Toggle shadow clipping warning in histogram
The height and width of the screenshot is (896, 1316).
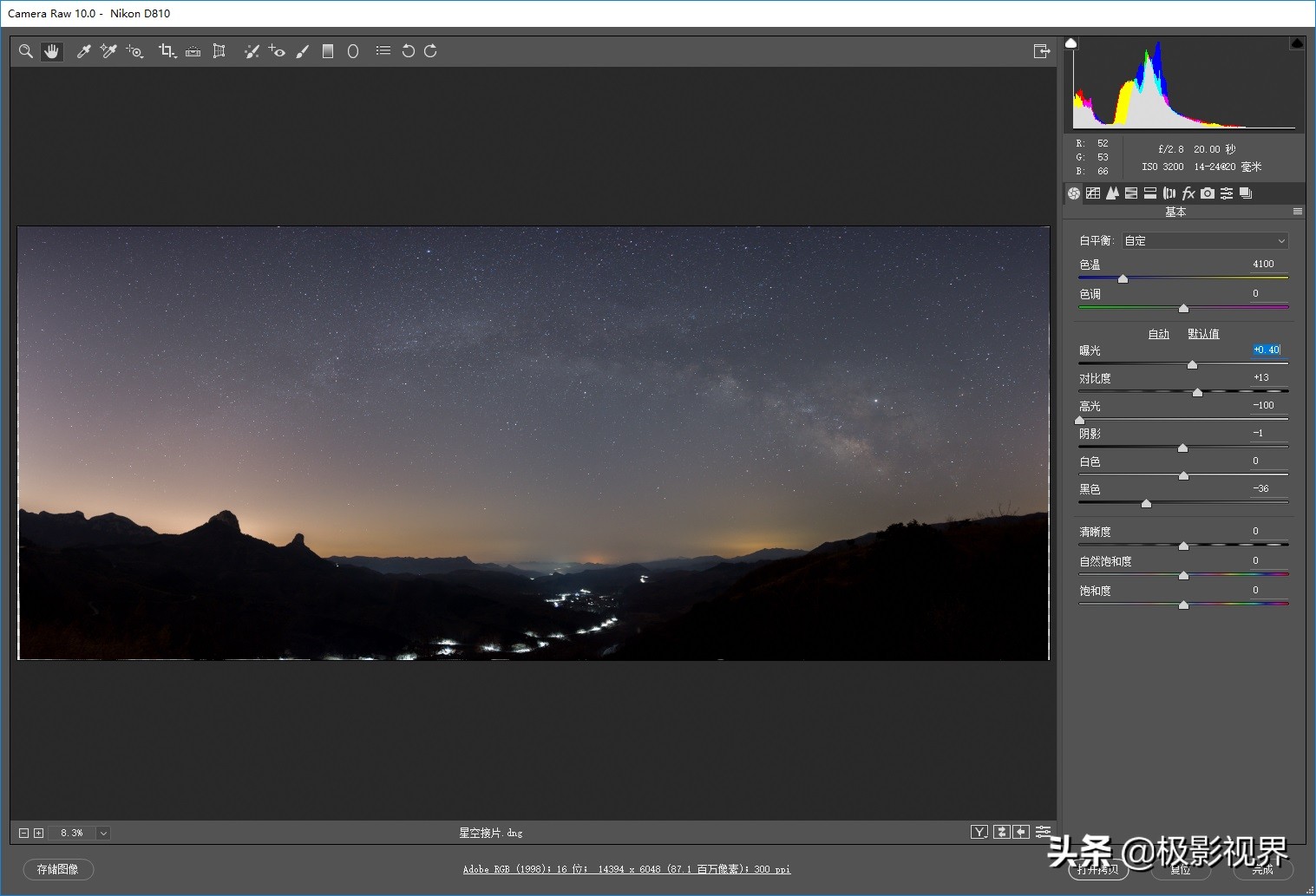1071,43
